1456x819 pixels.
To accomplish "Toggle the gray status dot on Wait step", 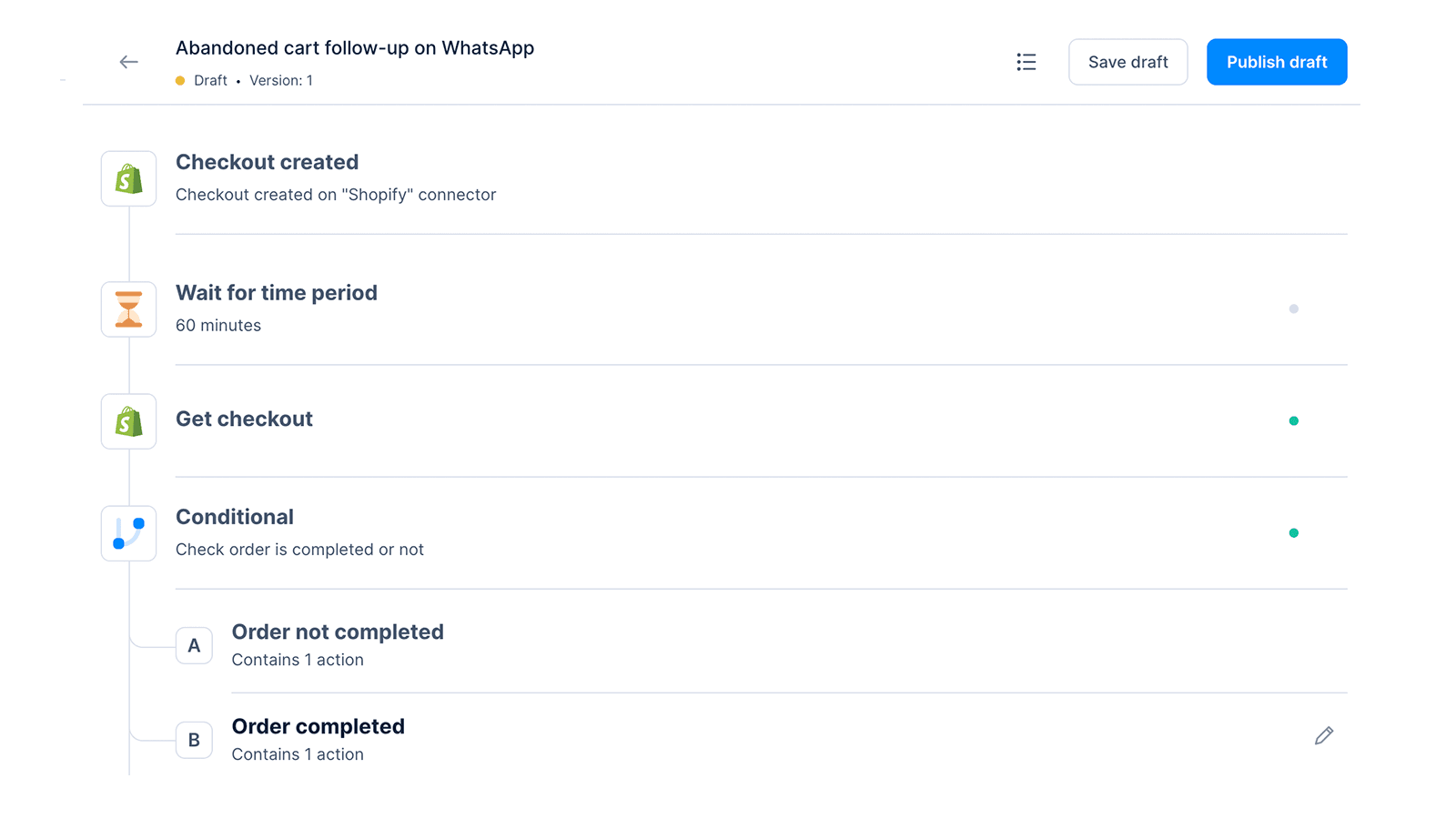I will [x=1293, y=308].
